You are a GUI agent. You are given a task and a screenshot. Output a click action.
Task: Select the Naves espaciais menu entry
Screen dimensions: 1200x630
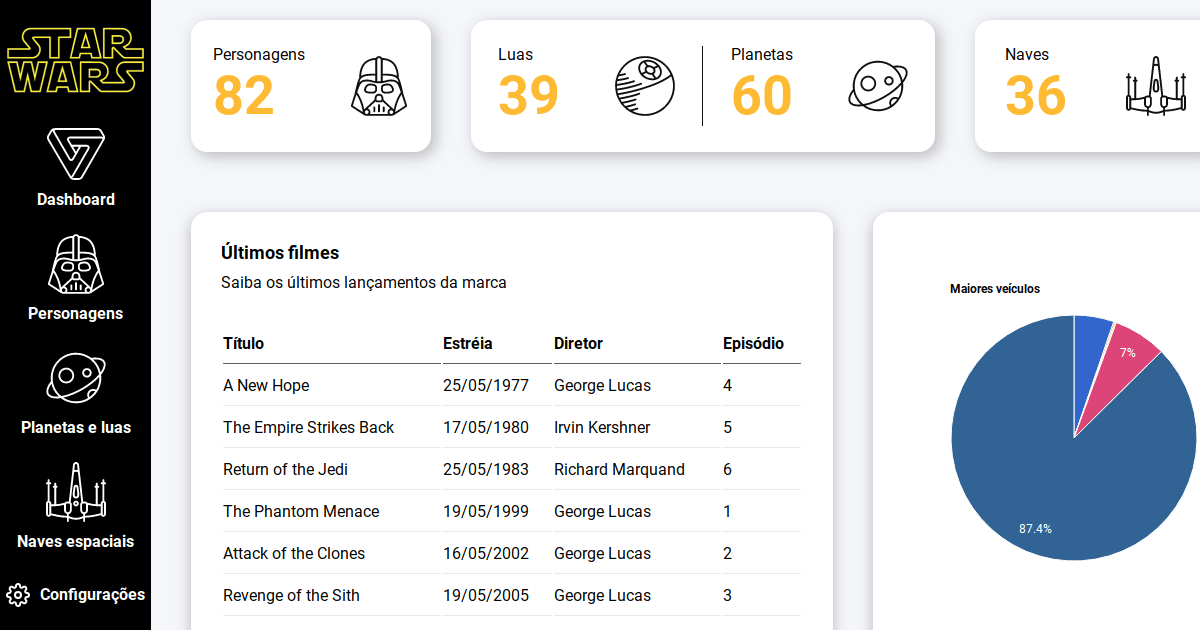coord(75,541)
